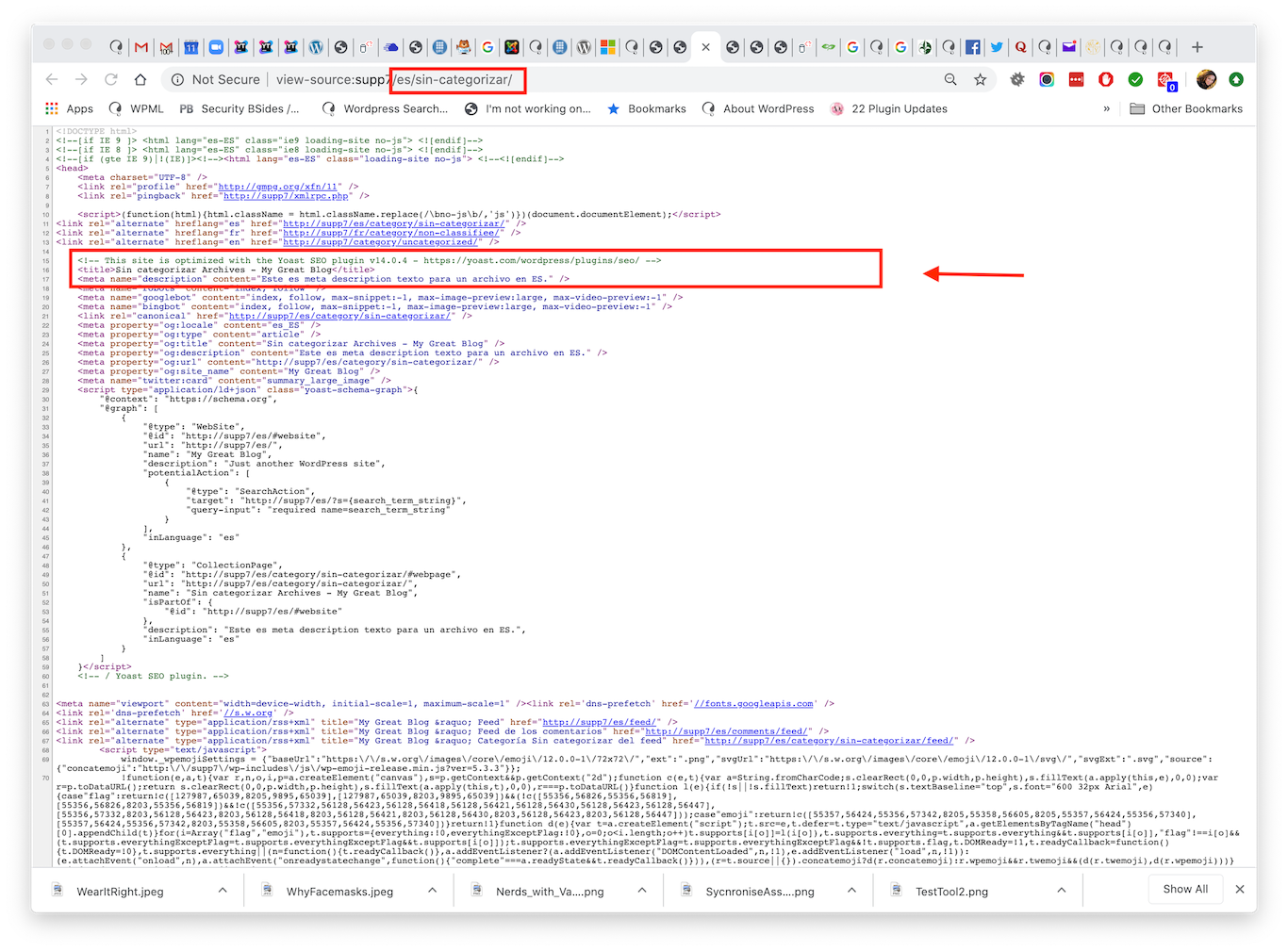
Task: Expand options for TestTool2.png download
Action: pyautogui.click(x=1062, y=891)
